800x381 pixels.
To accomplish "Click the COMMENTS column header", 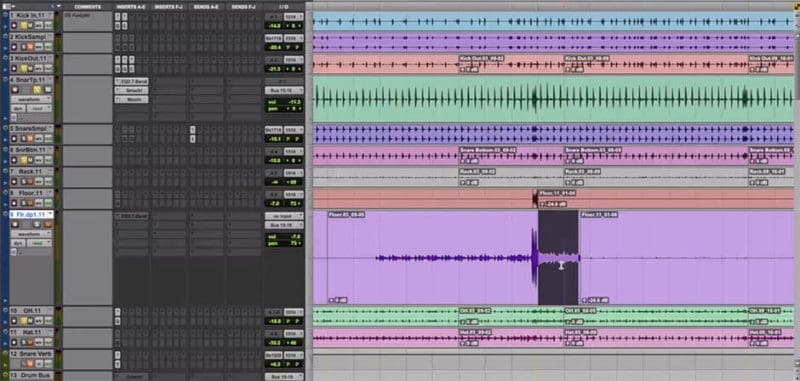I will [87, 7].
